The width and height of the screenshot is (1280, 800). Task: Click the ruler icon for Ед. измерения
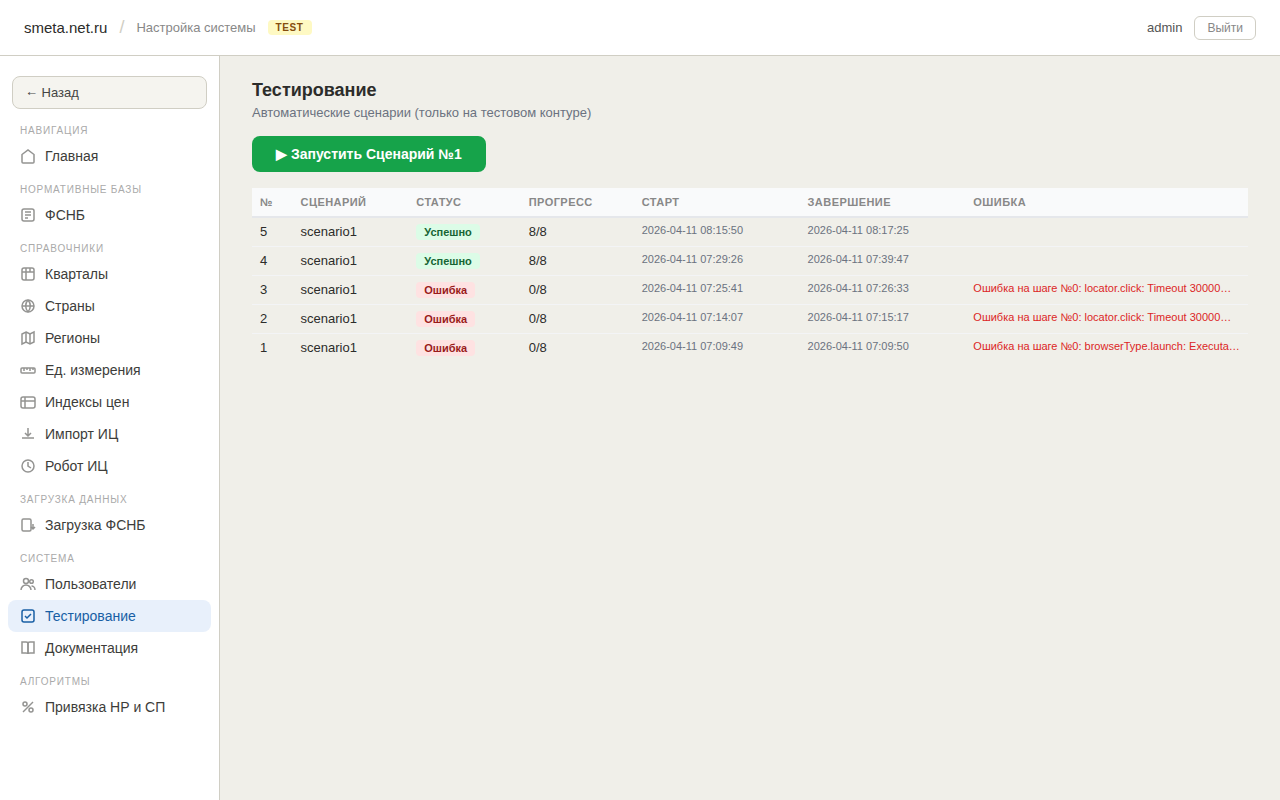pyautogui.click(x=28, y=370)
